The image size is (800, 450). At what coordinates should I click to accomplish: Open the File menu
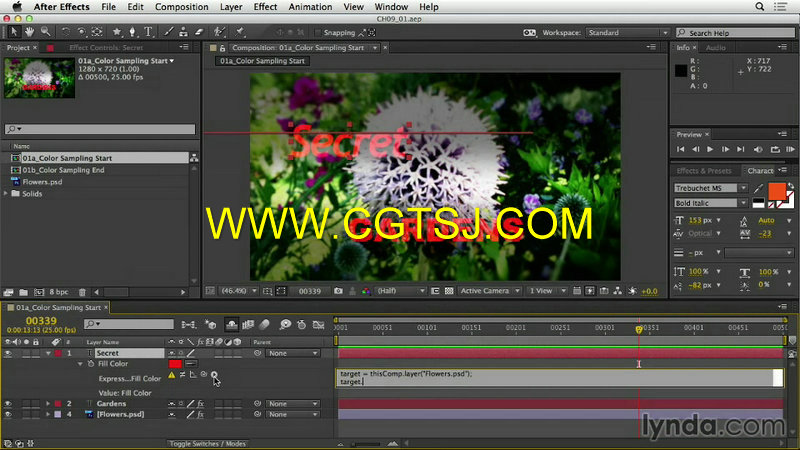108,7
